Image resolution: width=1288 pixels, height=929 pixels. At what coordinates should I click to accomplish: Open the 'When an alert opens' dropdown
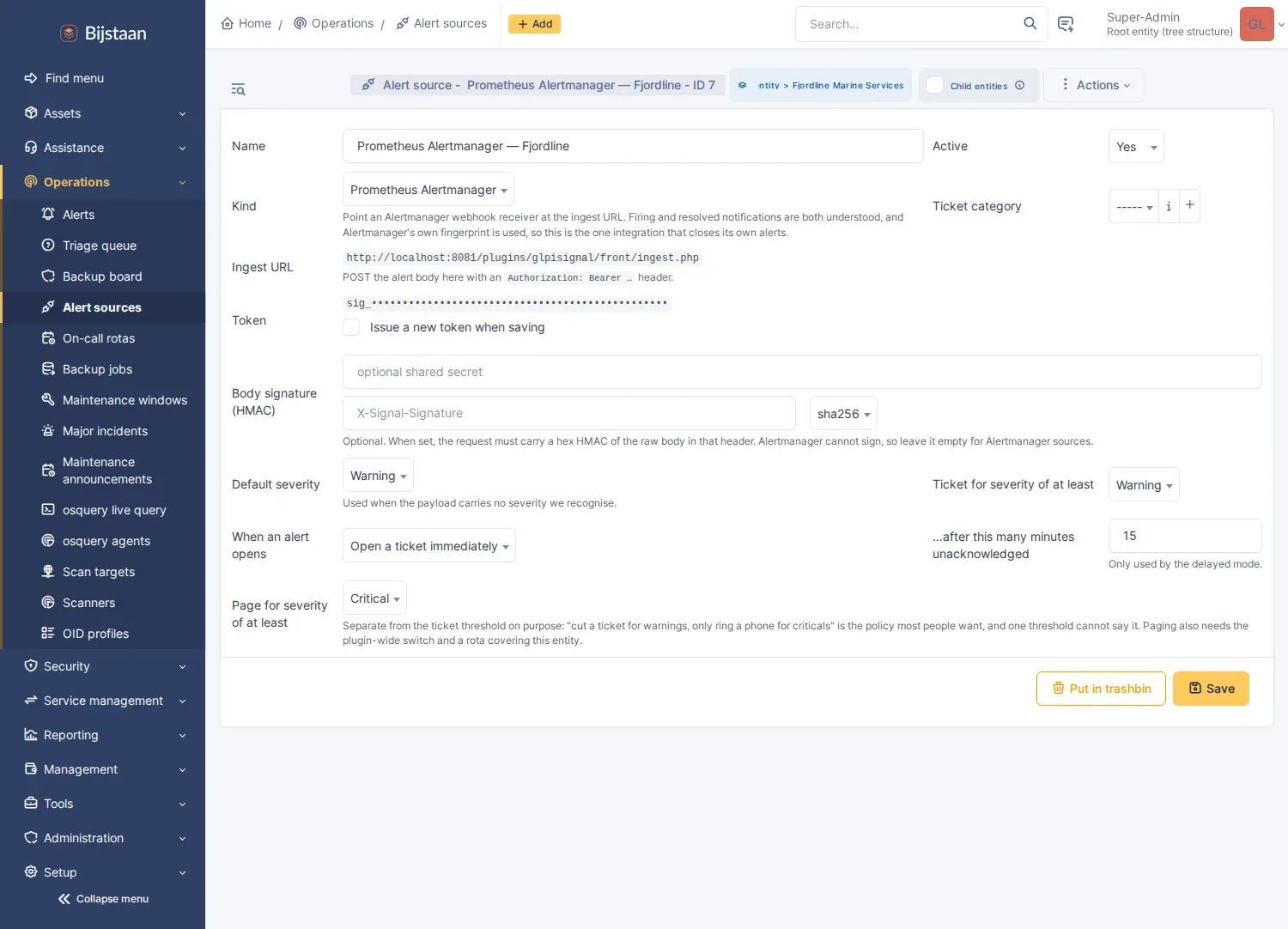(x=429, y=546)
